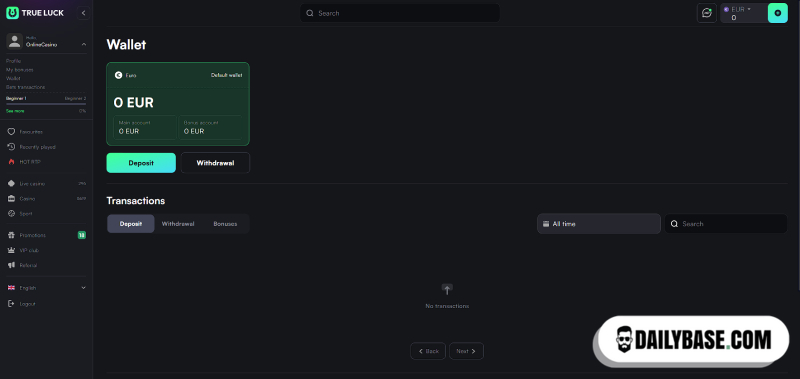Screen dimensions: 800x379
Task: Click the user avatar icon
Action: click(x=15, y=41)
